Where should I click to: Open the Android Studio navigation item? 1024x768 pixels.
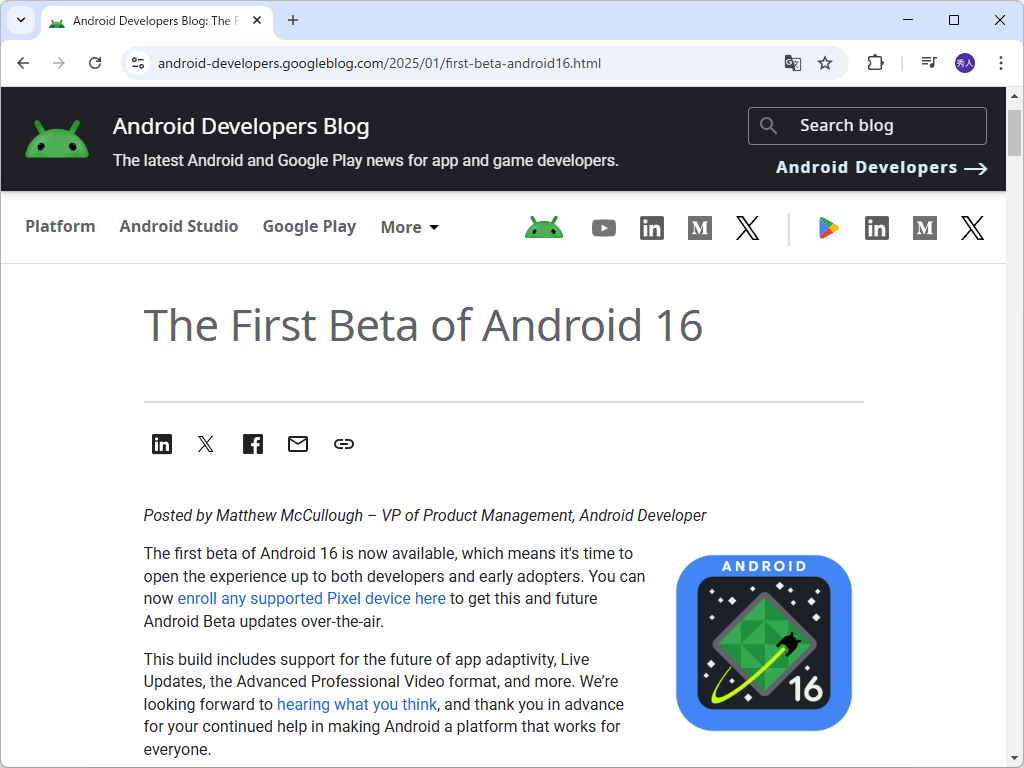[x=178, y=227]
